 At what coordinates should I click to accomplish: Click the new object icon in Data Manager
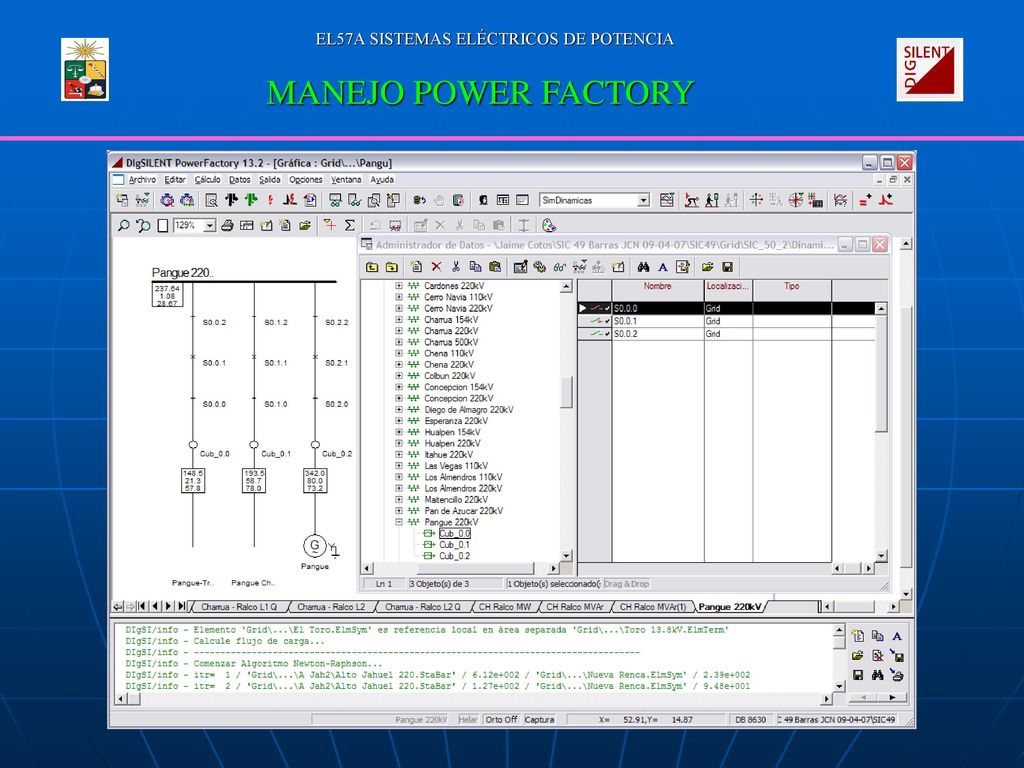pyautogui.click(x=417, y=267)
